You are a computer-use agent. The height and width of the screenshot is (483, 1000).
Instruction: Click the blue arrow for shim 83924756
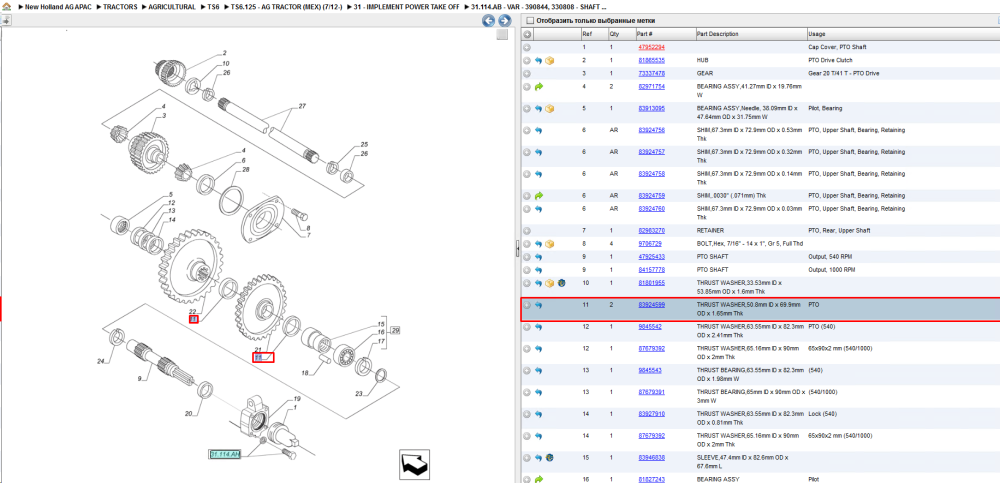click(538, 131)
